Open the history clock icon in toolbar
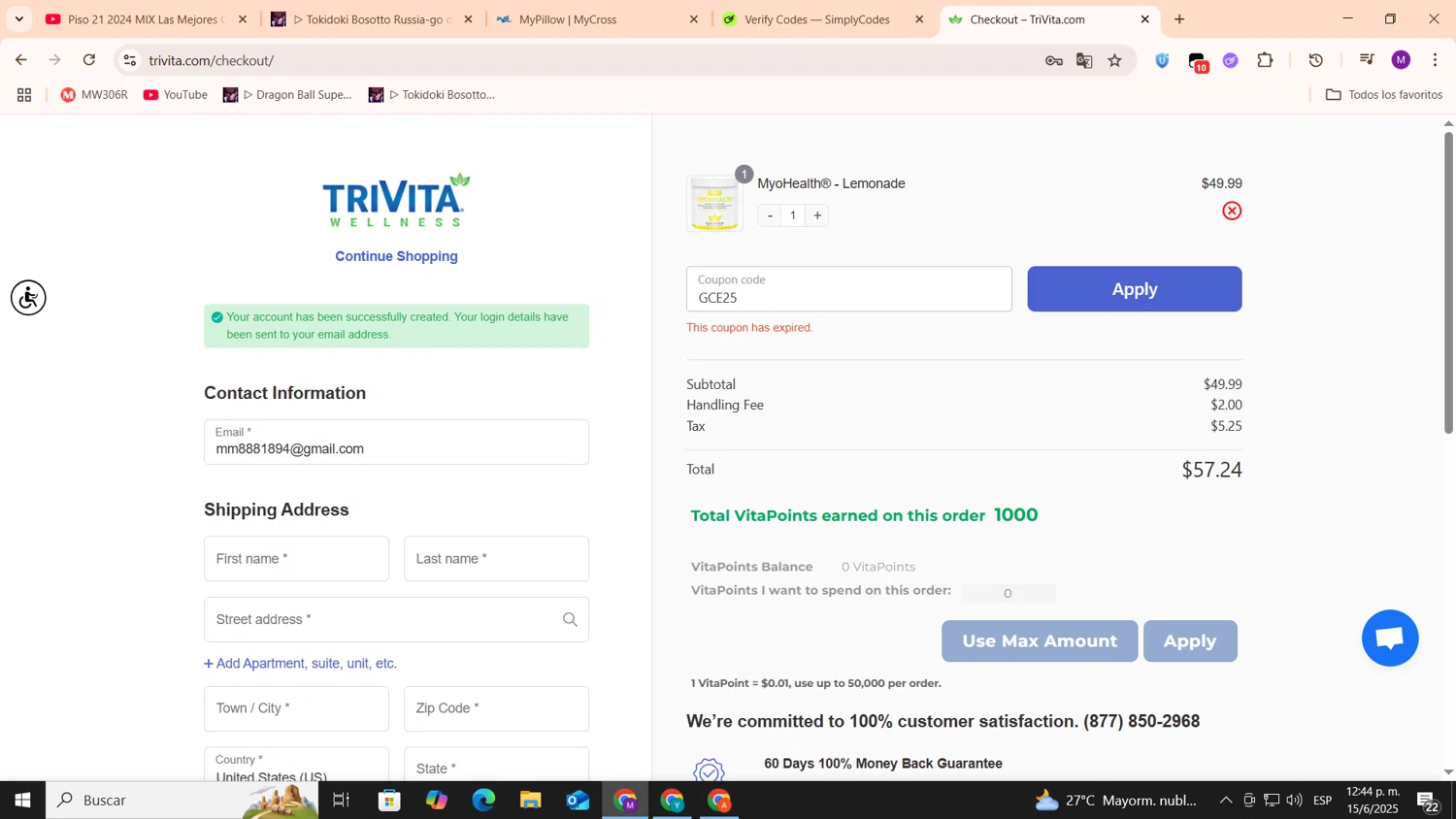The height and width of the screenshot is (819, 1456). point(1316,60)
